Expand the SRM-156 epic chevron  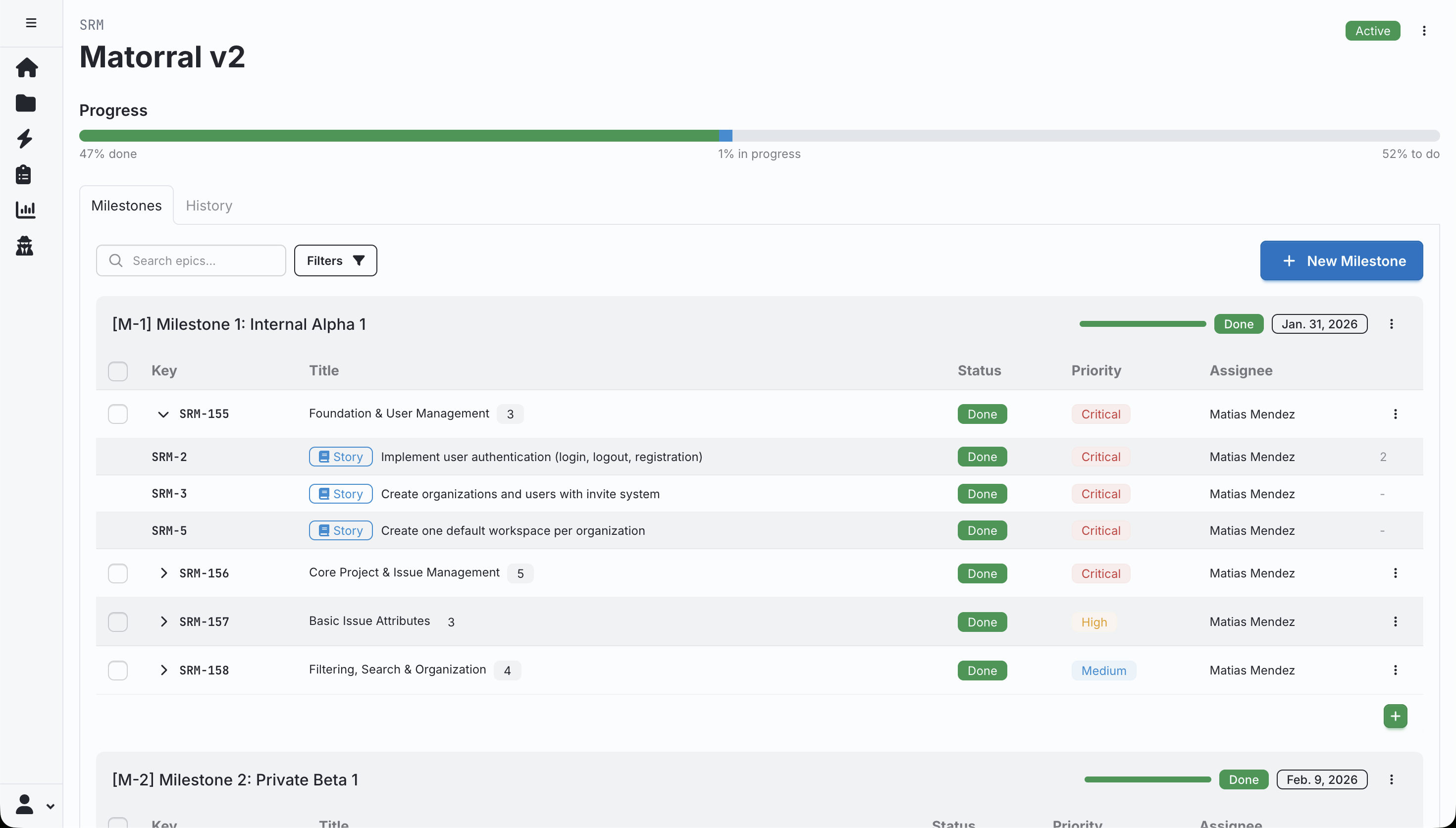coord(163,573)
